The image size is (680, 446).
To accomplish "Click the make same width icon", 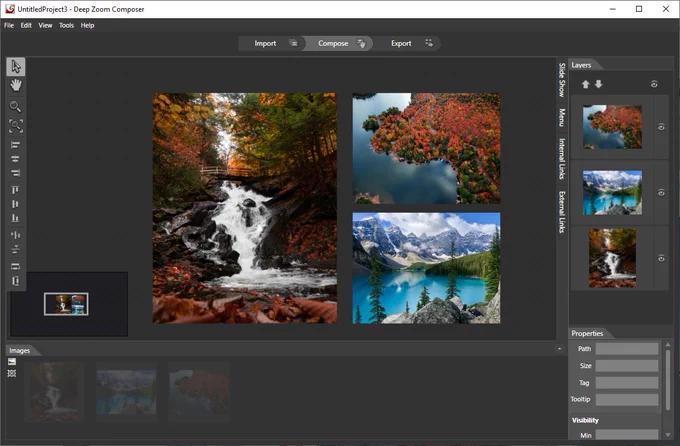I will point(16,266).
